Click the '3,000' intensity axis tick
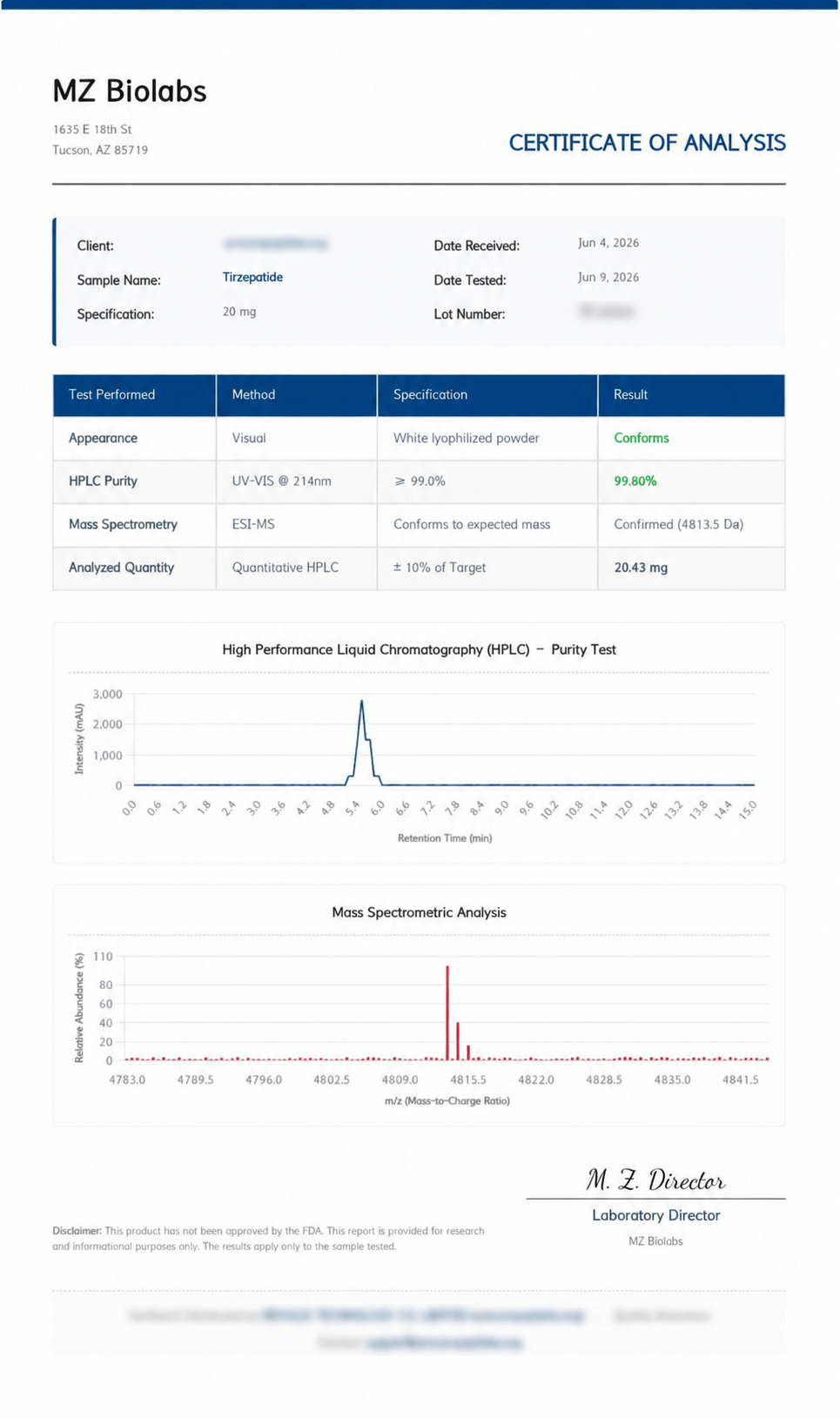The image size is (840, 1419). pyautogui.click(x=108, y=694)
